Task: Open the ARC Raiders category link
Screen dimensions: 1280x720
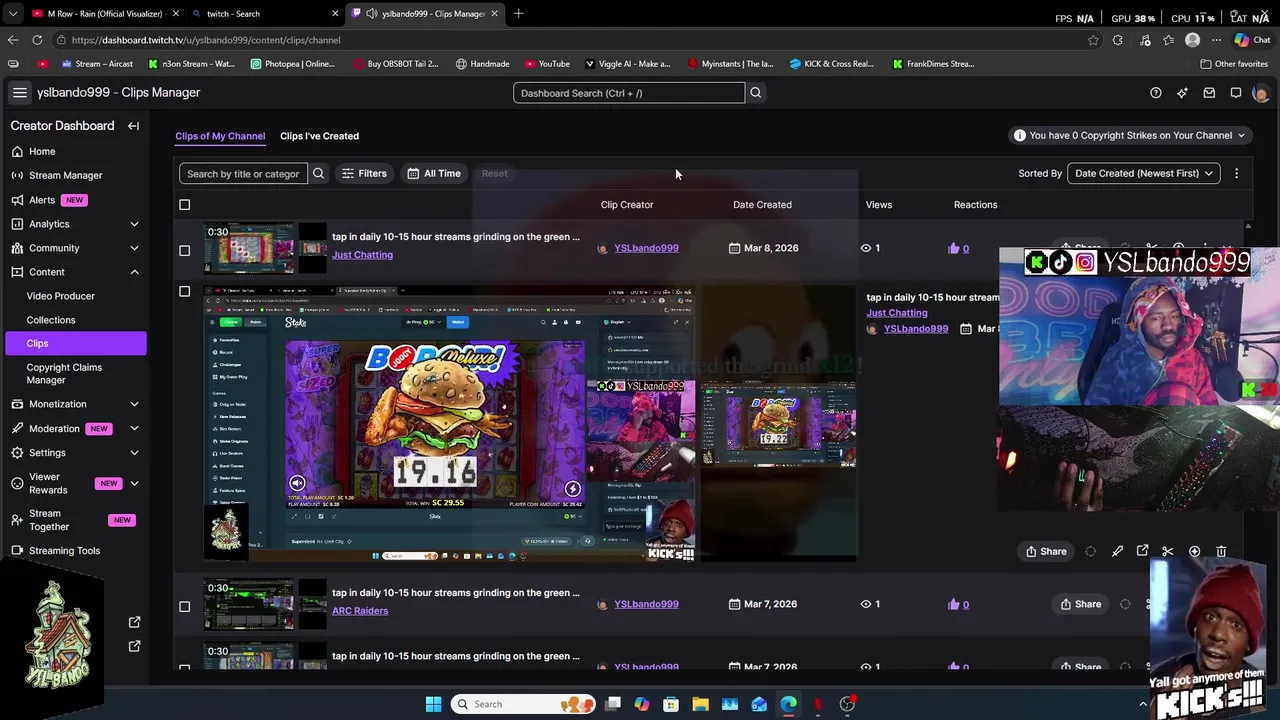Action: (360, 611)
